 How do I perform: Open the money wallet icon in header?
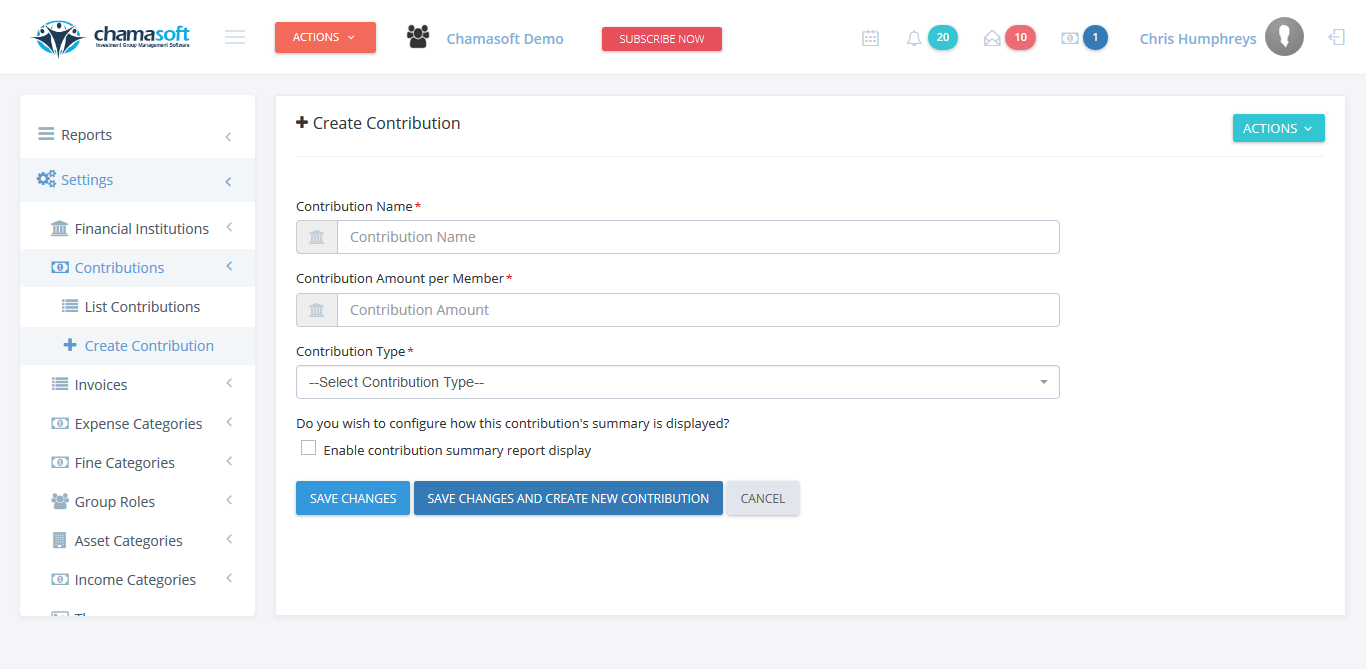1070,38
